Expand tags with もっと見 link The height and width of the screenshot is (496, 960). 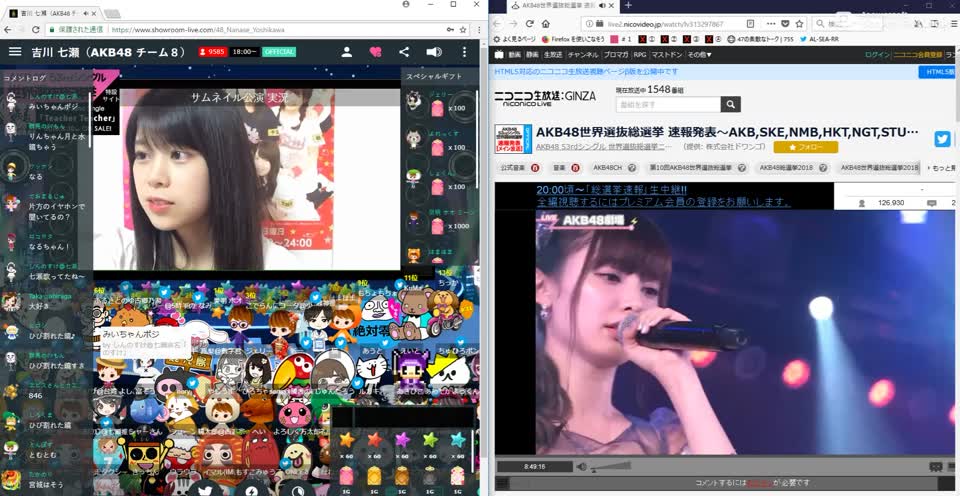pos(943,167)
